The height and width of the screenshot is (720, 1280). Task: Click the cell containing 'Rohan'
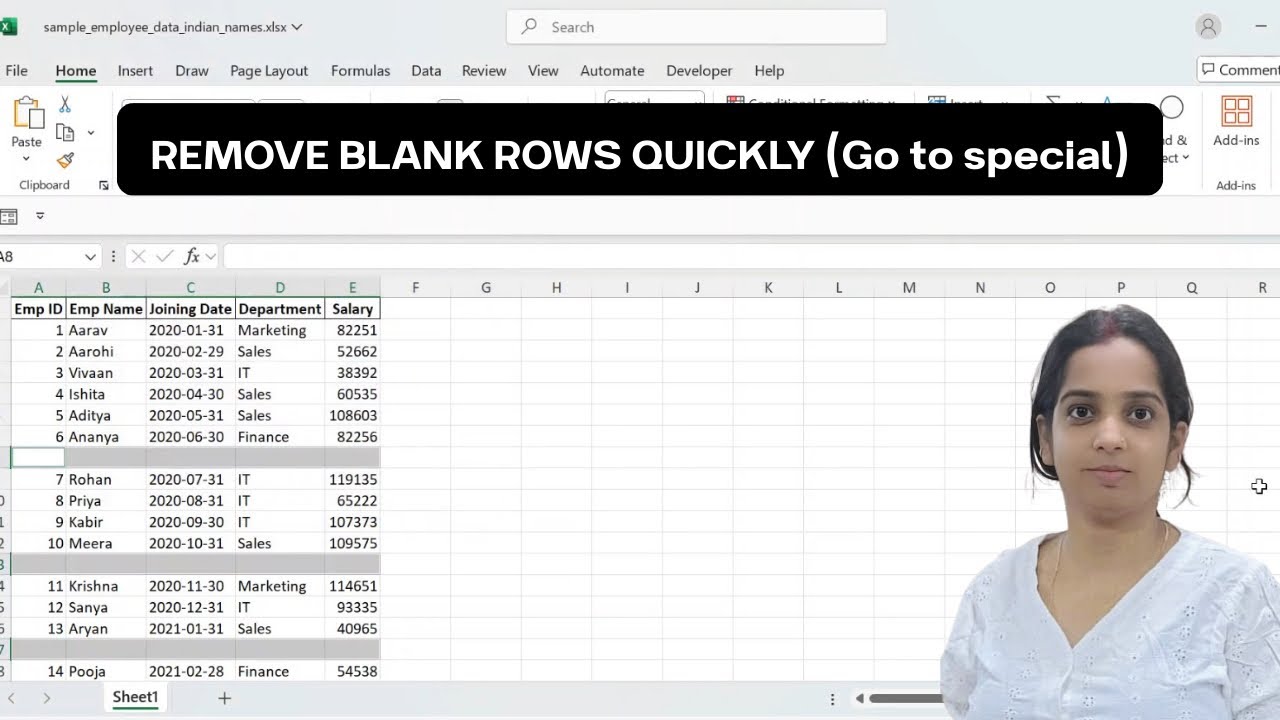[x=106, y=479]
